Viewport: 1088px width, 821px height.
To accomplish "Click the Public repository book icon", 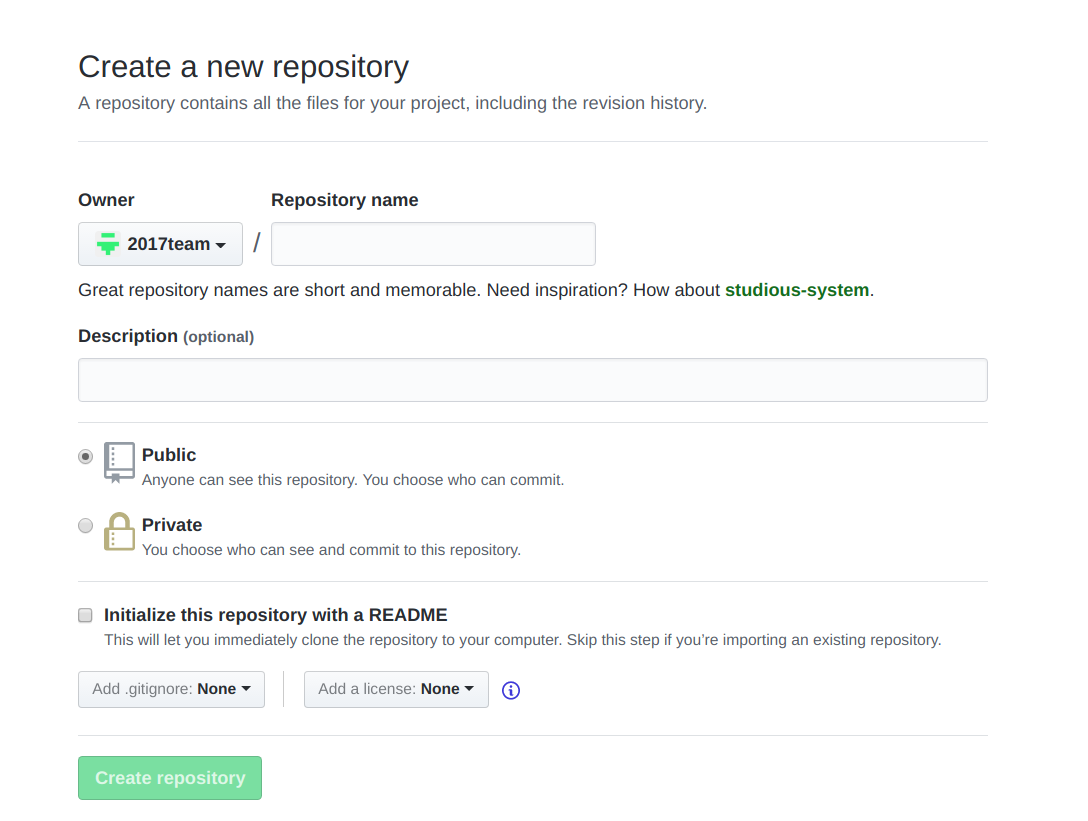I will coord(118,459).
